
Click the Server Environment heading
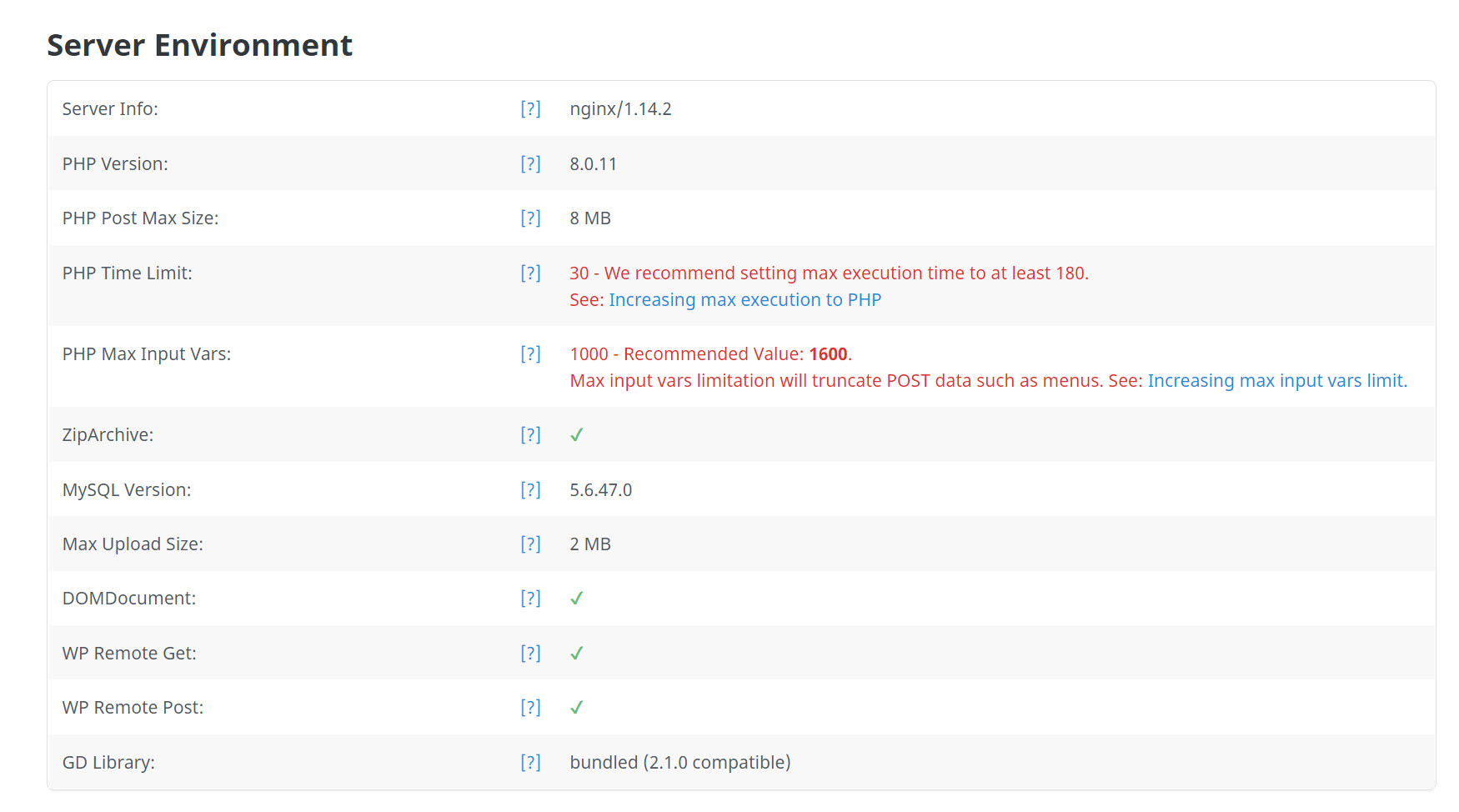200,45
